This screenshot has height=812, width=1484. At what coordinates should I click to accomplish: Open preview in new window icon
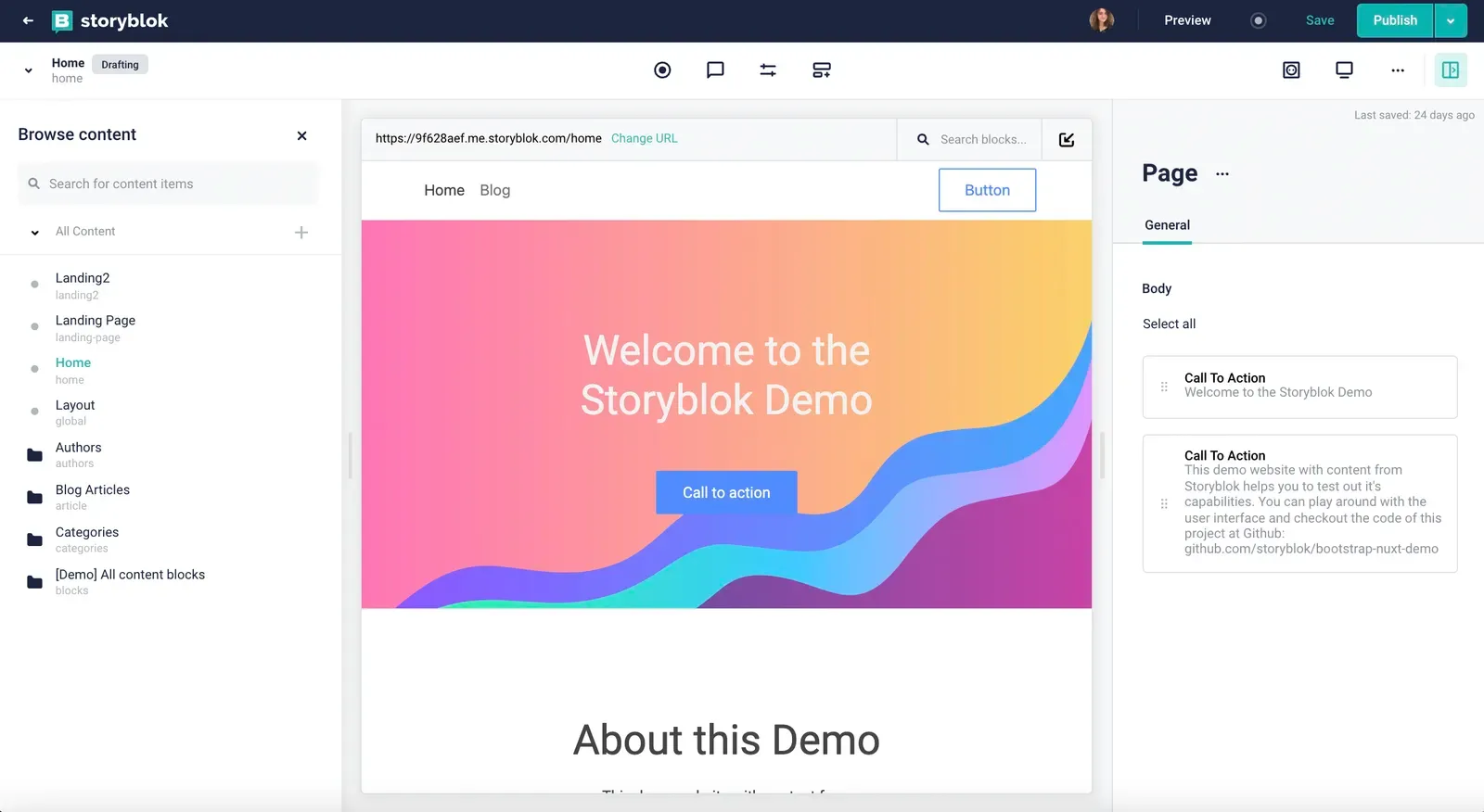point(1067,140)
